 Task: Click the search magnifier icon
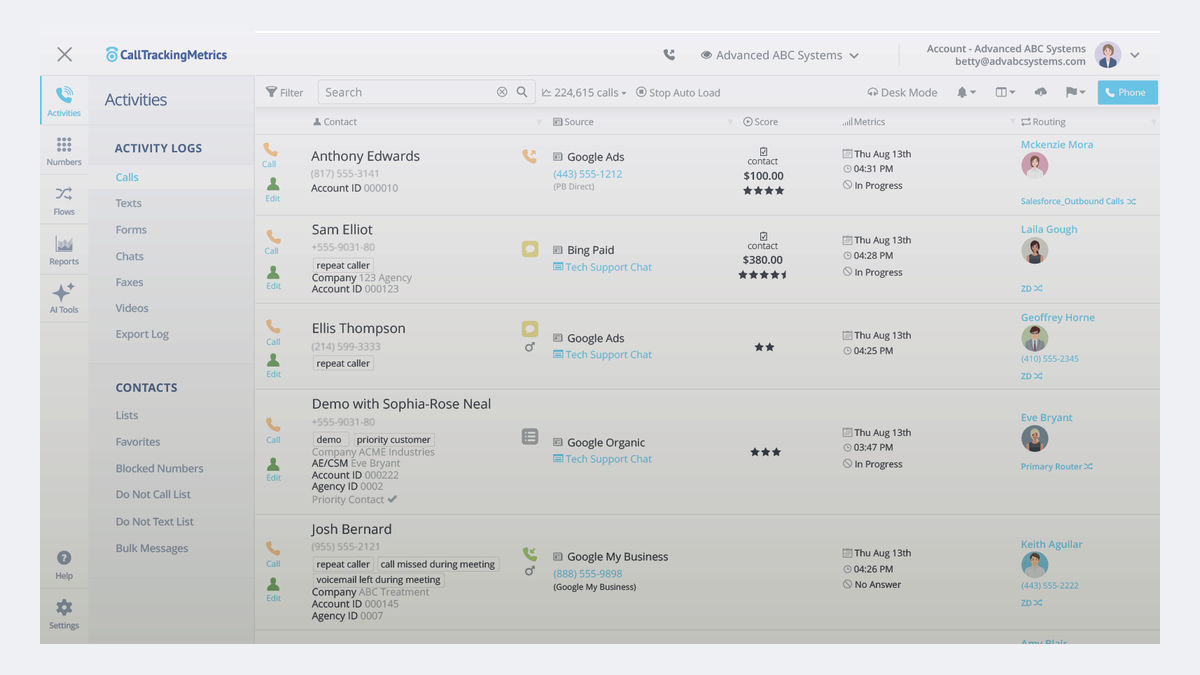pyautogui.click(x=522, y=92)
